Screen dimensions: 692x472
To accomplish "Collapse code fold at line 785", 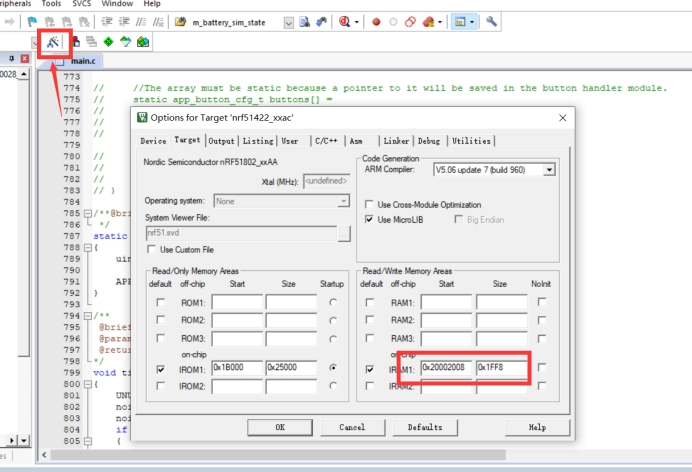I will [88, 214].
